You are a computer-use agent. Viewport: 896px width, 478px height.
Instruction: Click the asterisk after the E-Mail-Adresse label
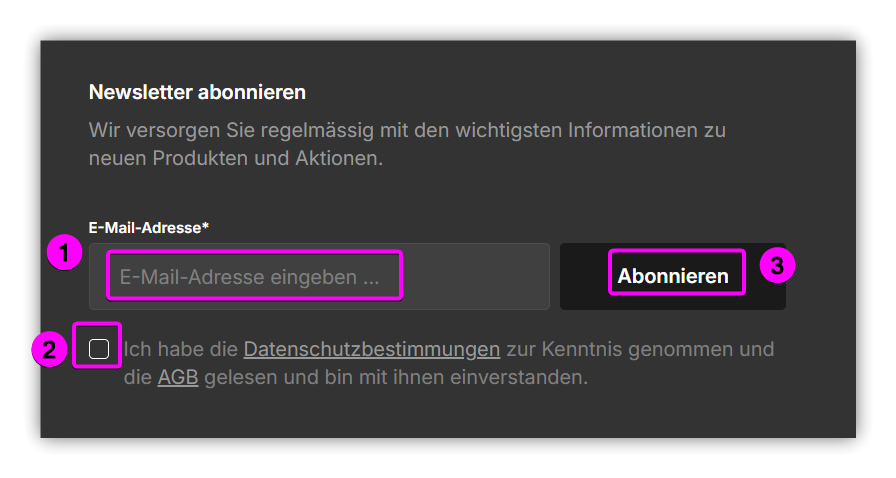(206, 225)
